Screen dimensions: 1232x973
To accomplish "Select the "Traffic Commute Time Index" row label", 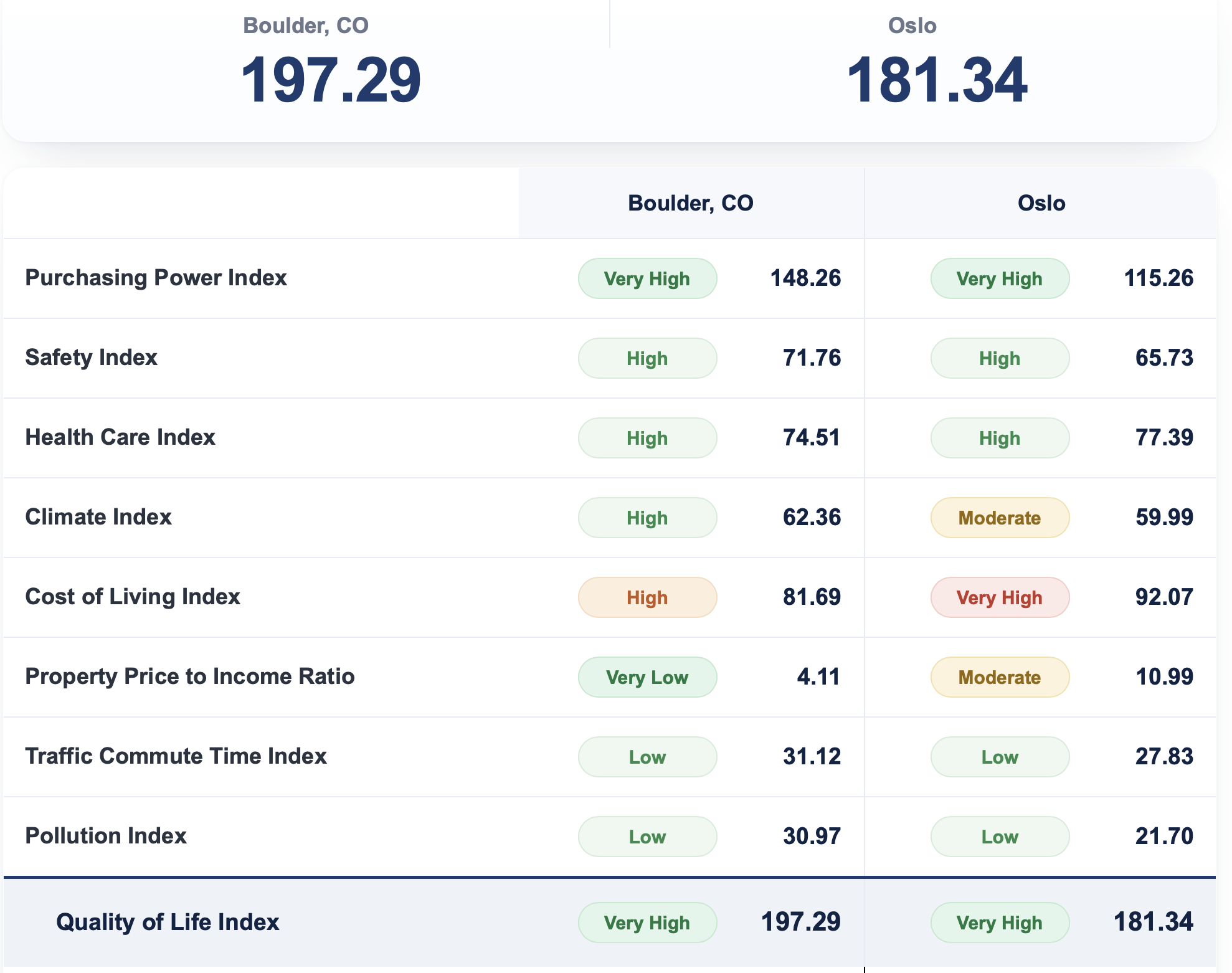I will point(176,756).
